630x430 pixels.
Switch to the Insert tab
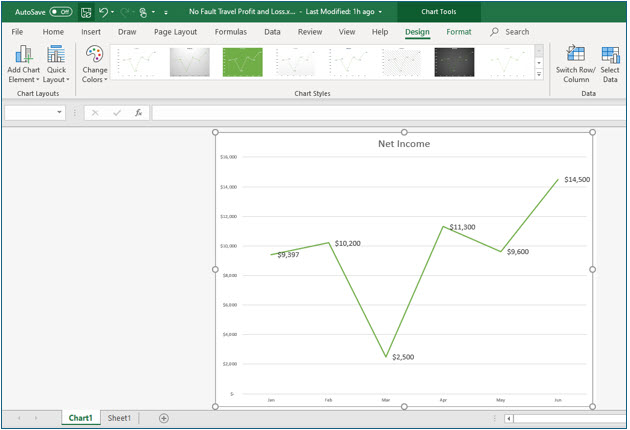tap(91, 32)
